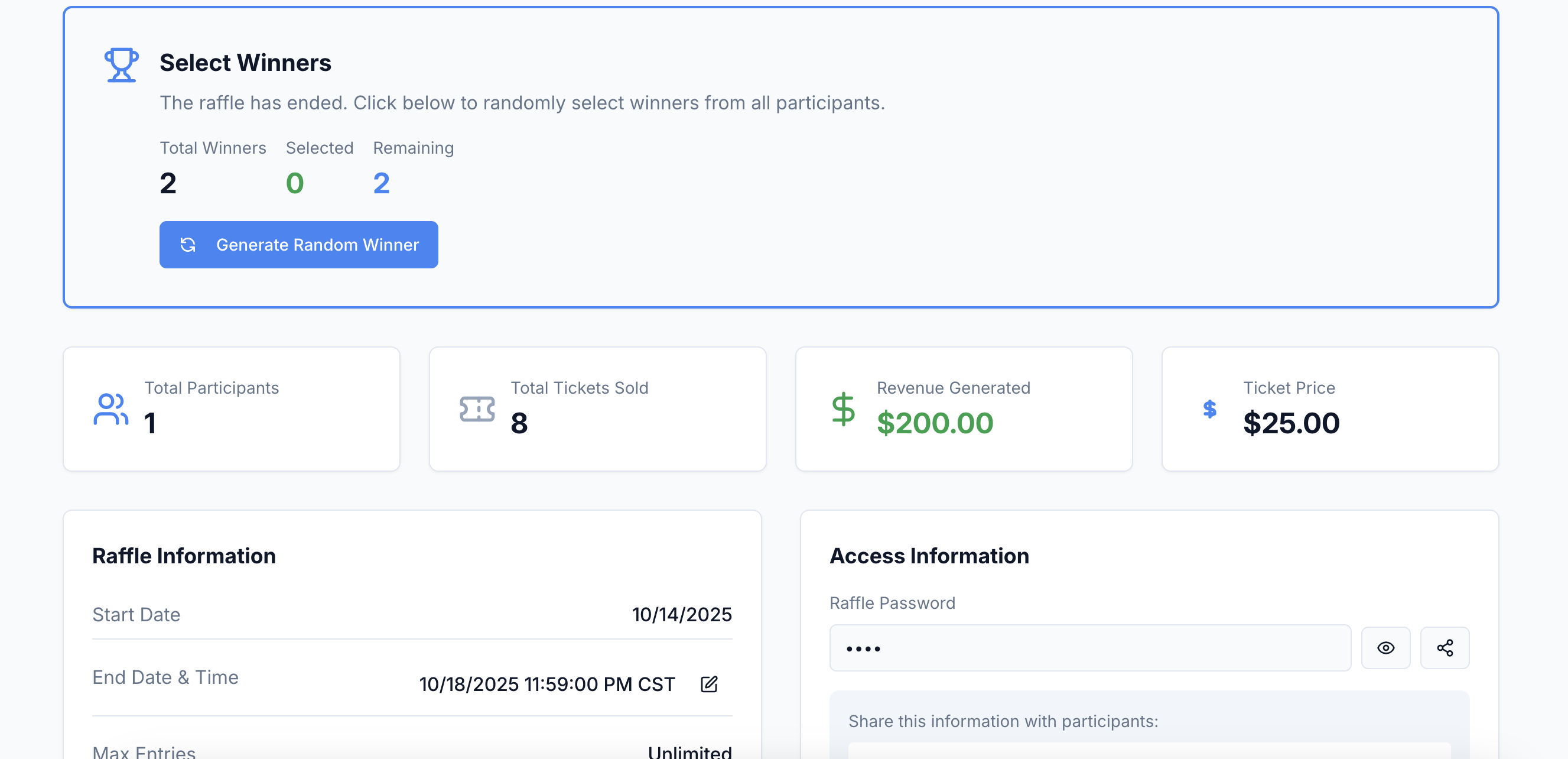The image size is (1568, 759).
Task: Click the blue dollar Ticket Price icon
Action: point(1209,408)
